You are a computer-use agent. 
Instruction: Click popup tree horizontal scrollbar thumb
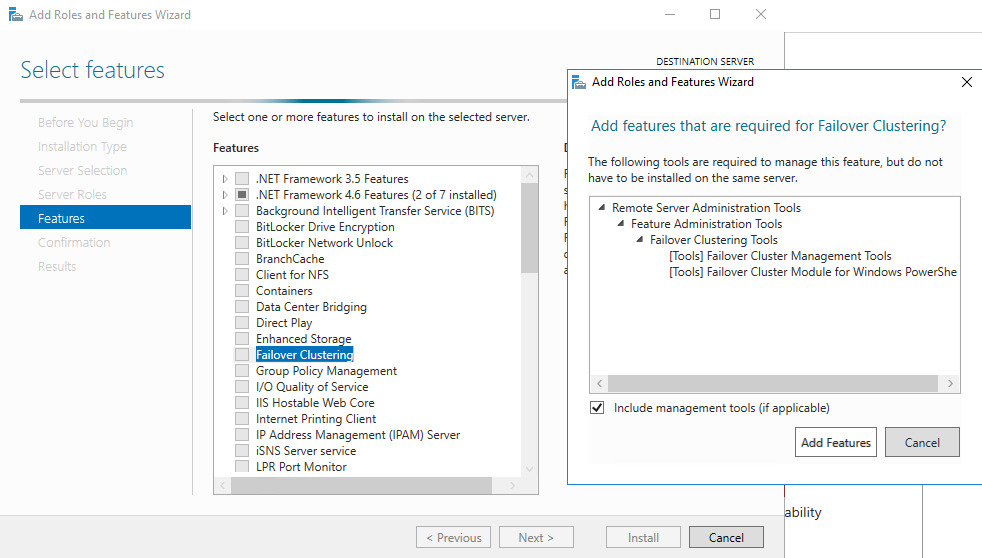773,383
